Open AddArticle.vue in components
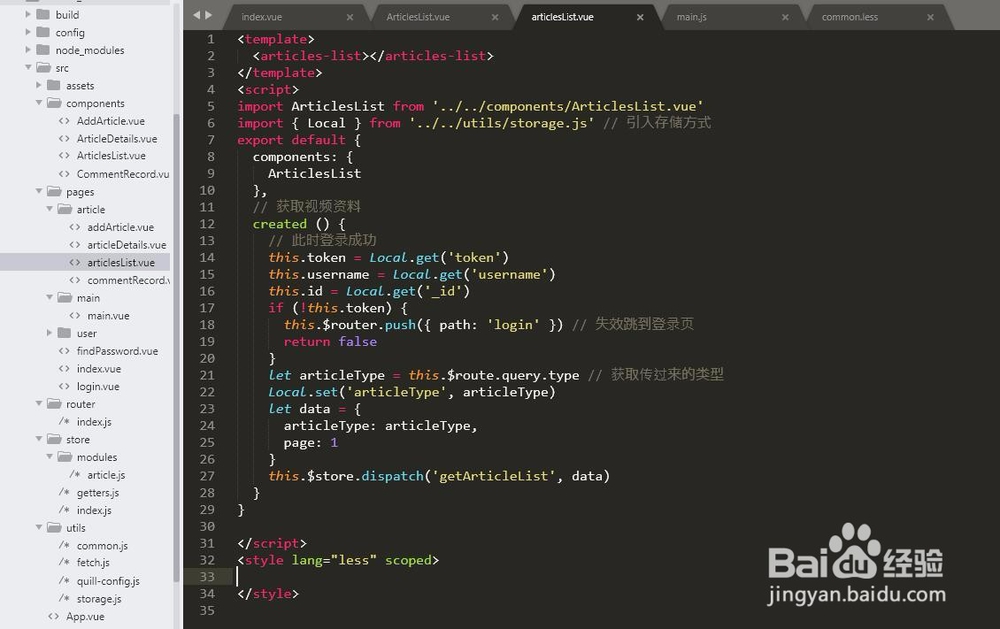This screenshot has width=1000, height=629. coord(110,121)
